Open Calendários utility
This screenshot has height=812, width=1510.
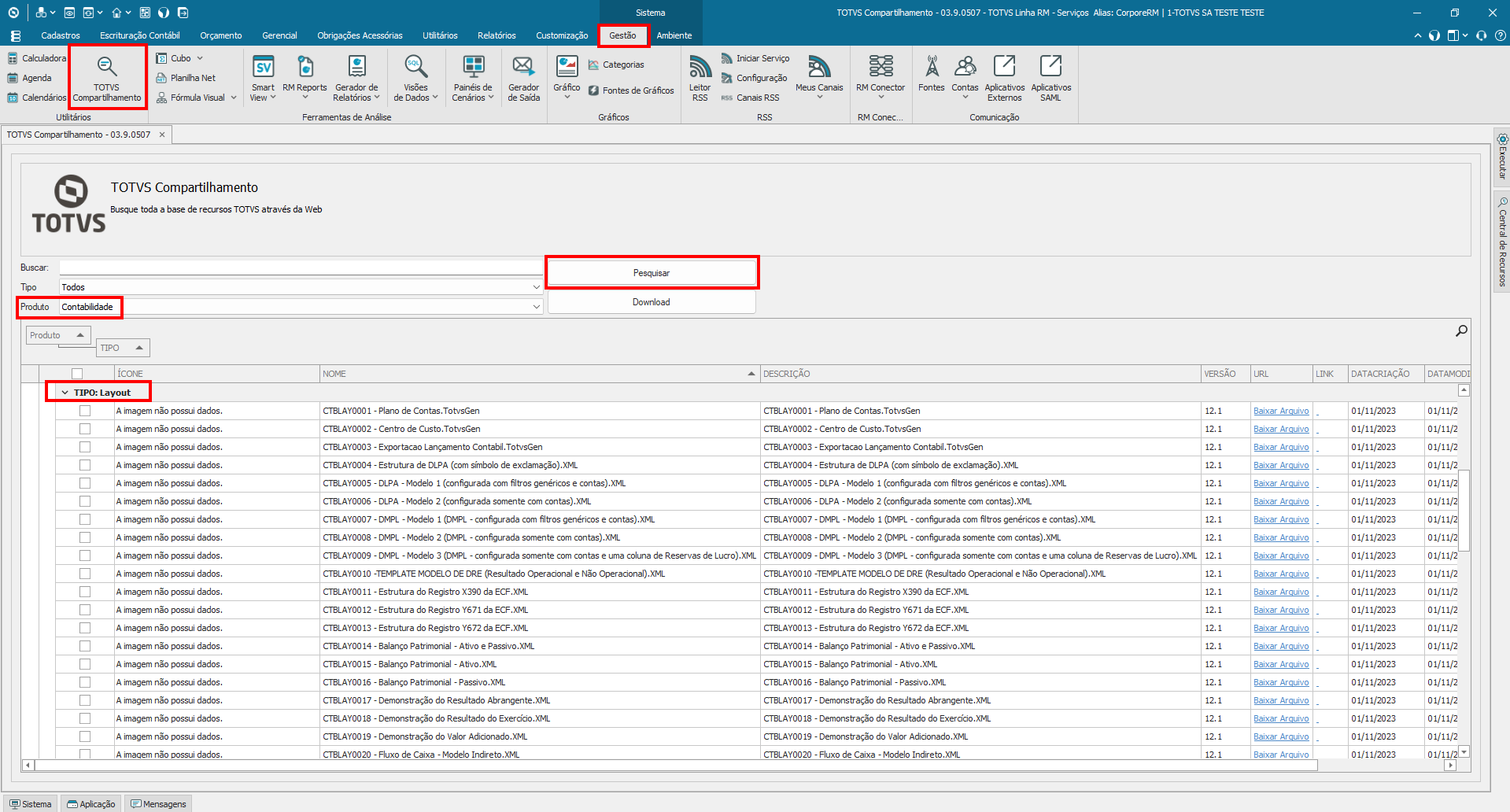[x=36, y=98]
